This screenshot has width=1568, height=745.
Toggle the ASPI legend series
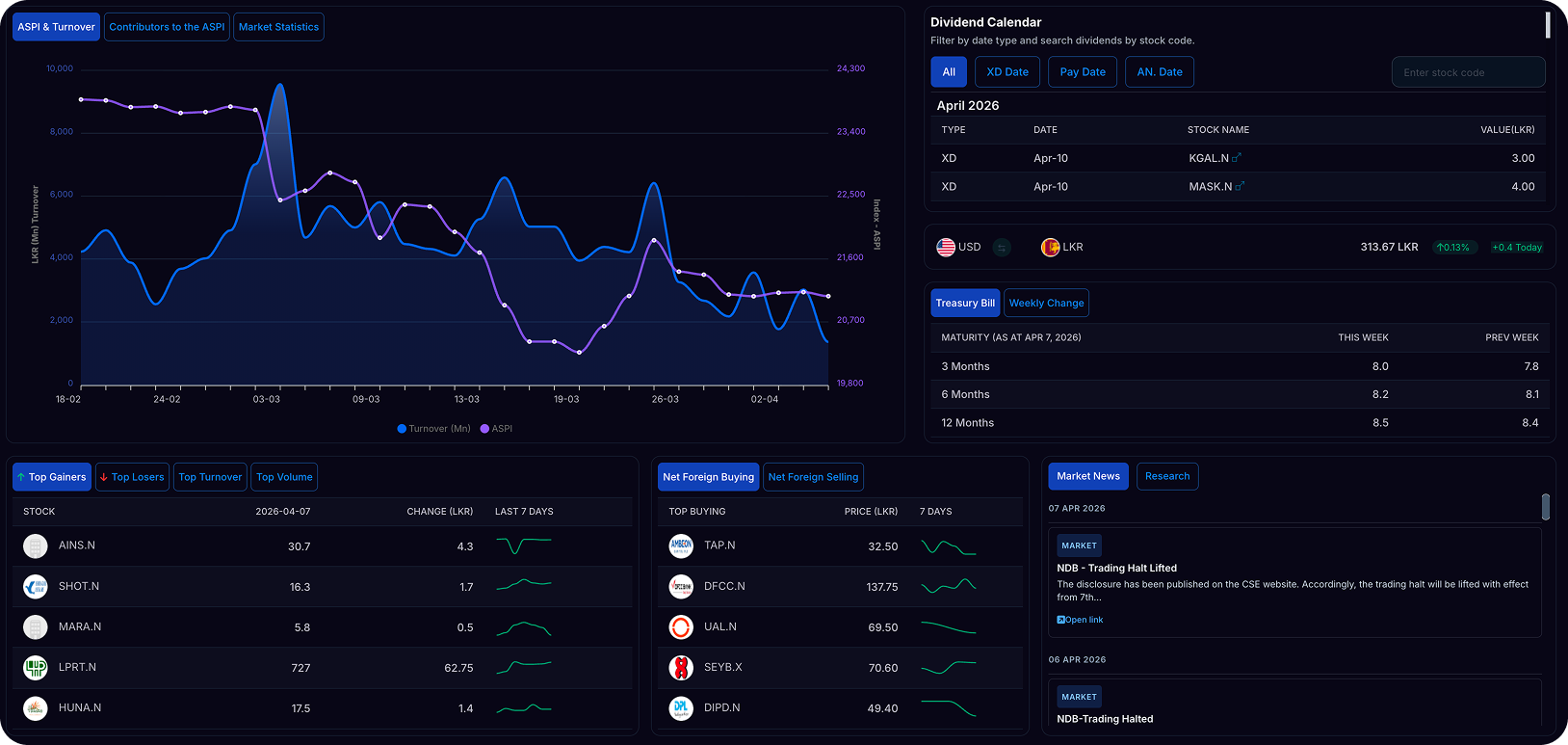496,429
